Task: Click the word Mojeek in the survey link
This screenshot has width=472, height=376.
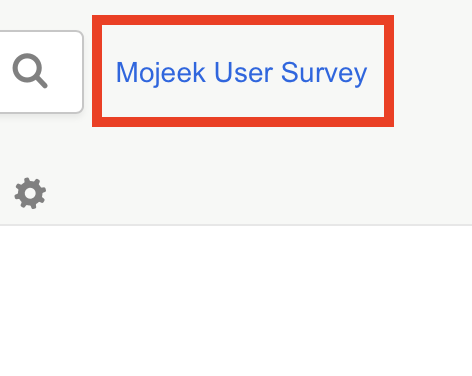Action: [161, 73]
